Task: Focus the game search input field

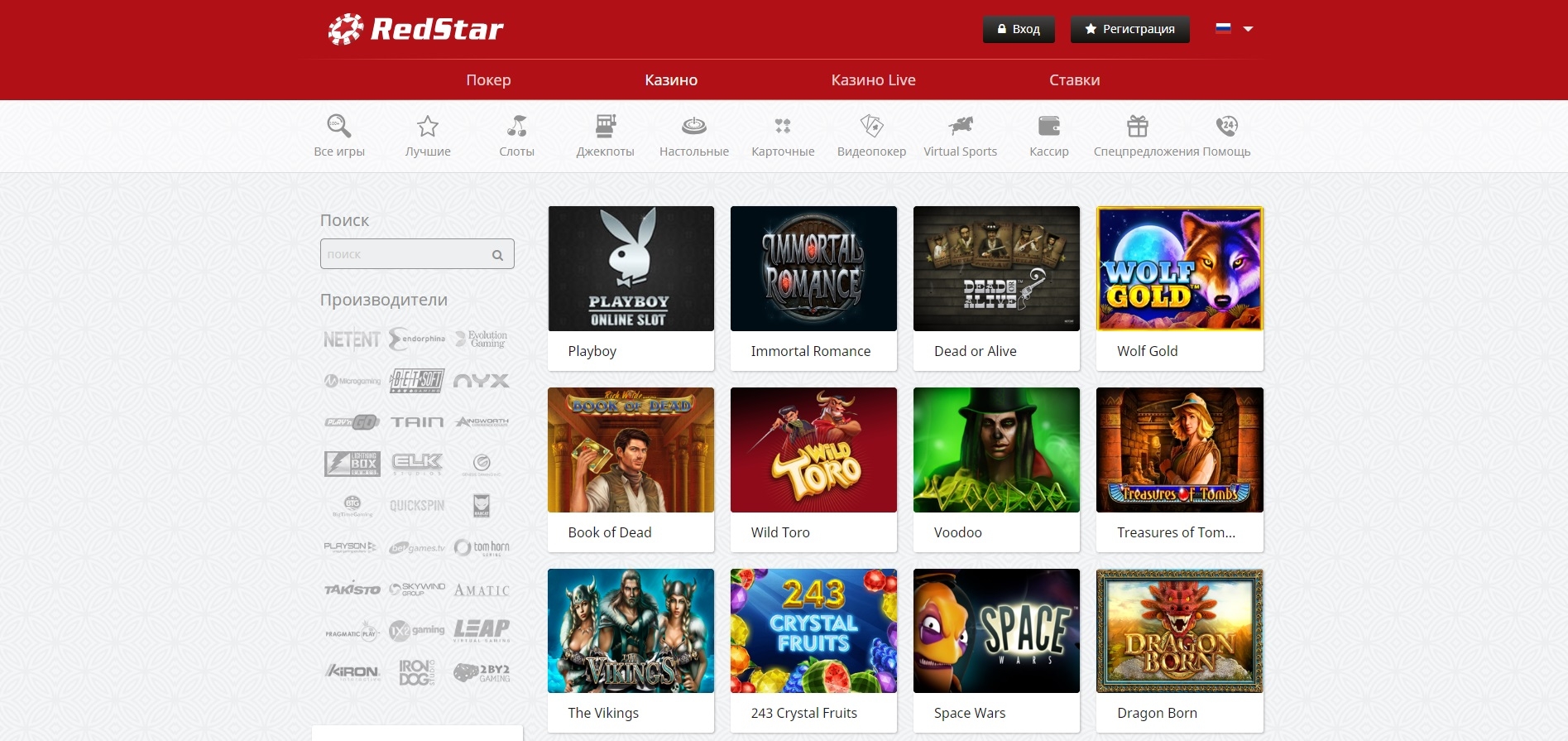Action: tap(417, 254)
